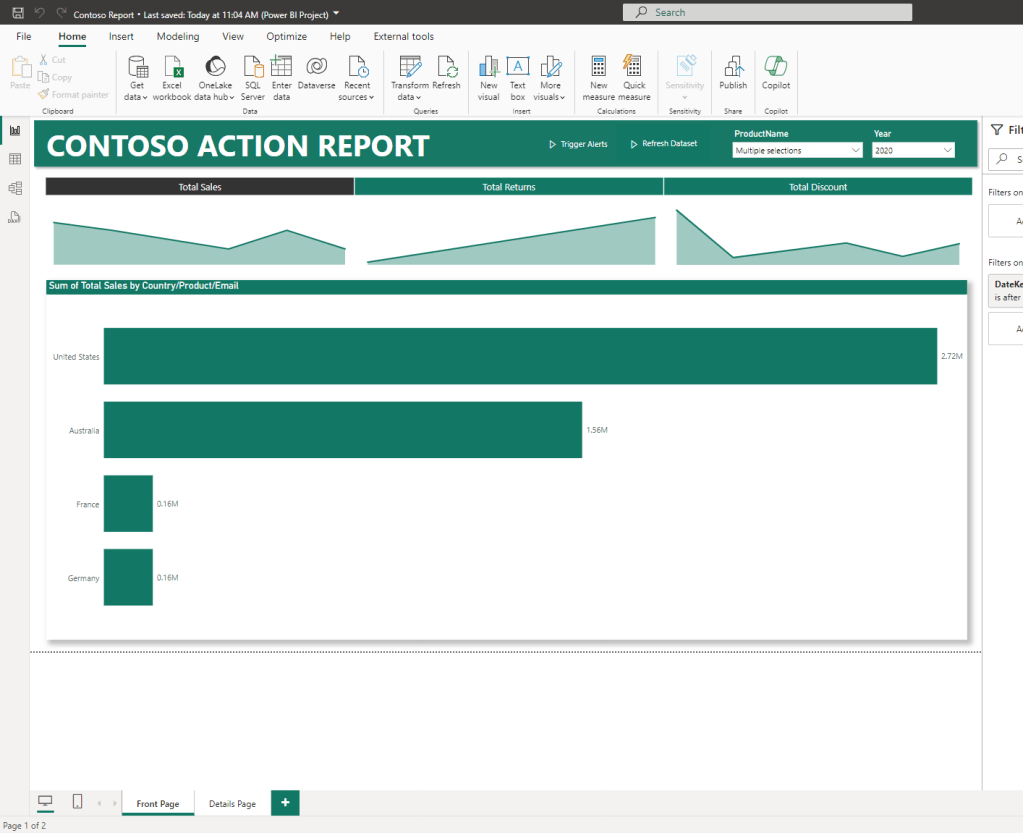
Task: Click the Get data icon
Action: (x=137, y=68)
